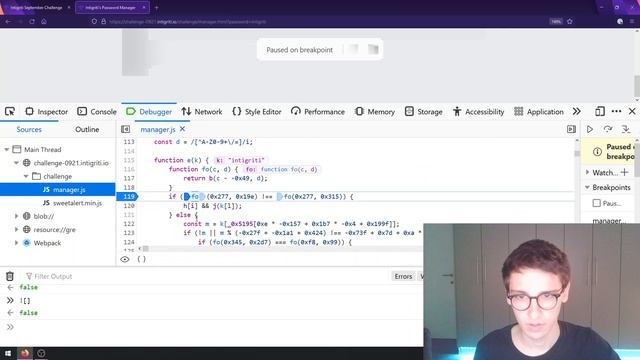Collapse challenge-0921.intigriti.io node
This screenshot has width=640, height=360.
(16, 163)
